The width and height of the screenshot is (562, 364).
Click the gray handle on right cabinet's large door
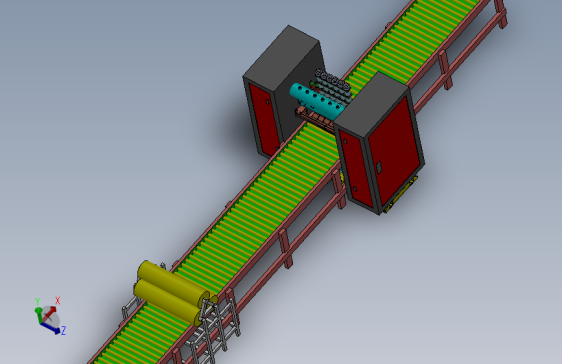(x=379, y=167)
